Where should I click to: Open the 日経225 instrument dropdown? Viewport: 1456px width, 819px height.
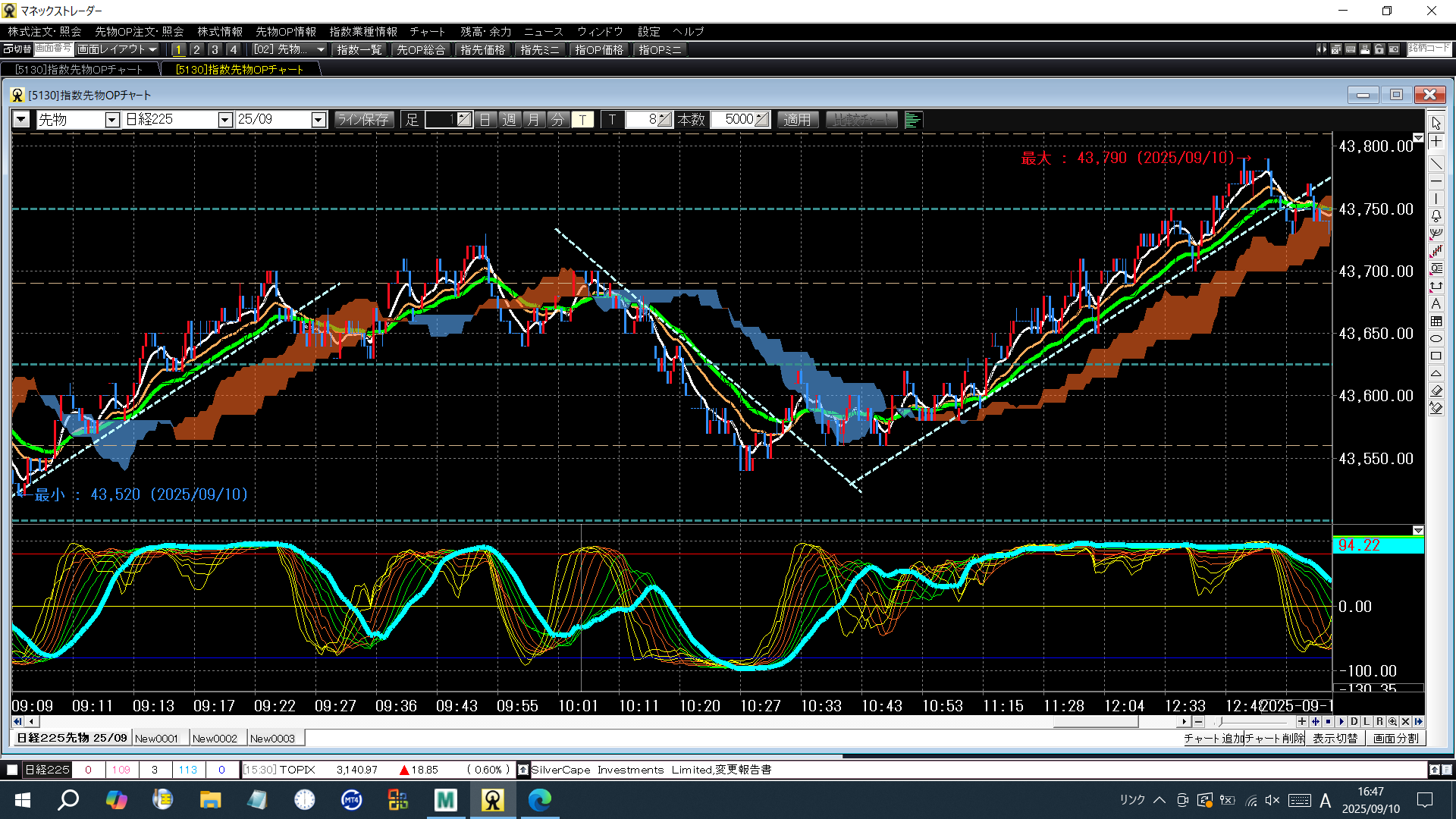pos(224,120)
